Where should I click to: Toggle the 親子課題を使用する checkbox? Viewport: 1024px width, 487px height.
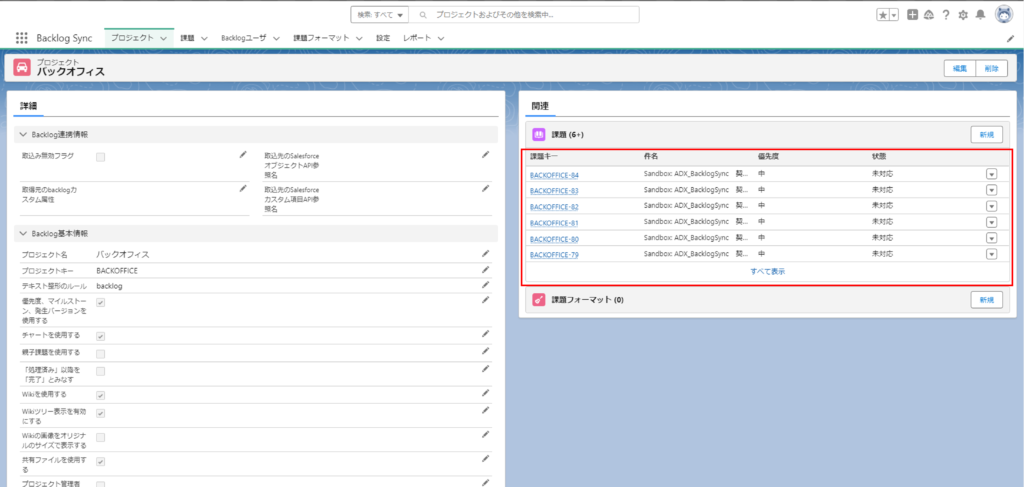pos(101,353)
